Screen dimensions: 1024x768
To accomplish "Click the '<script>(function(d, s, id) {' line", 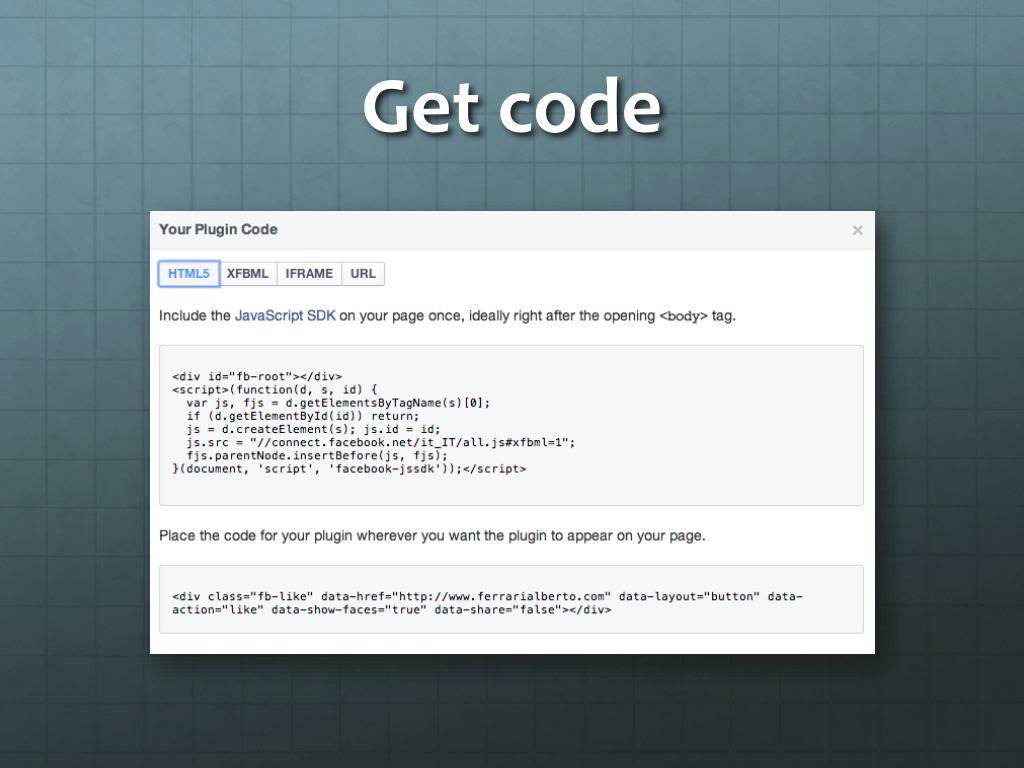I will coord(275,390).
